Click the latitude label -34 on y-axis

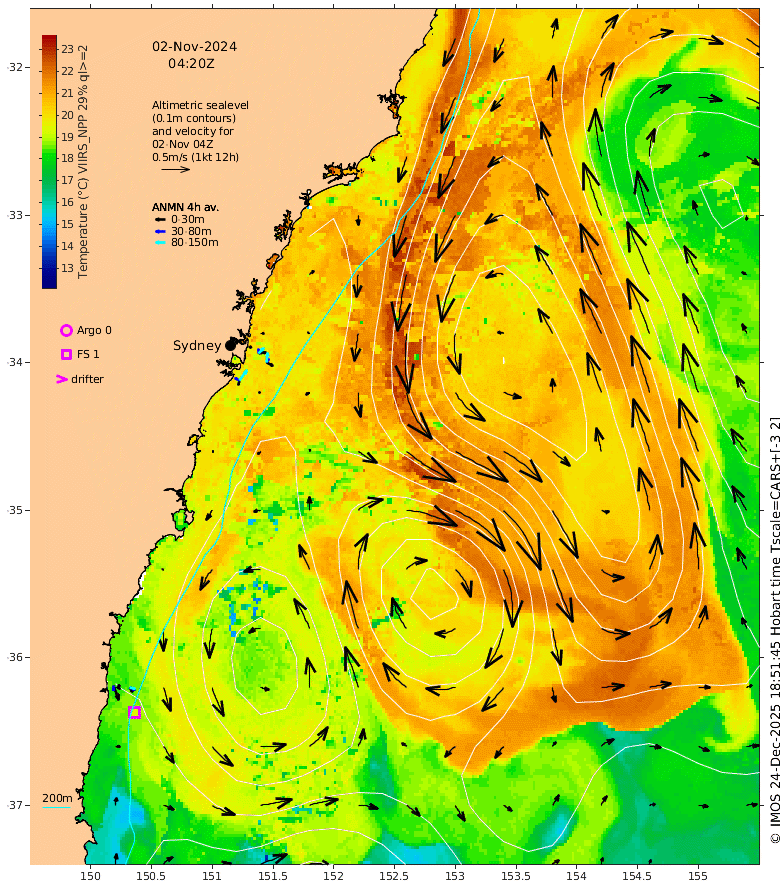[x=15, y=362]
